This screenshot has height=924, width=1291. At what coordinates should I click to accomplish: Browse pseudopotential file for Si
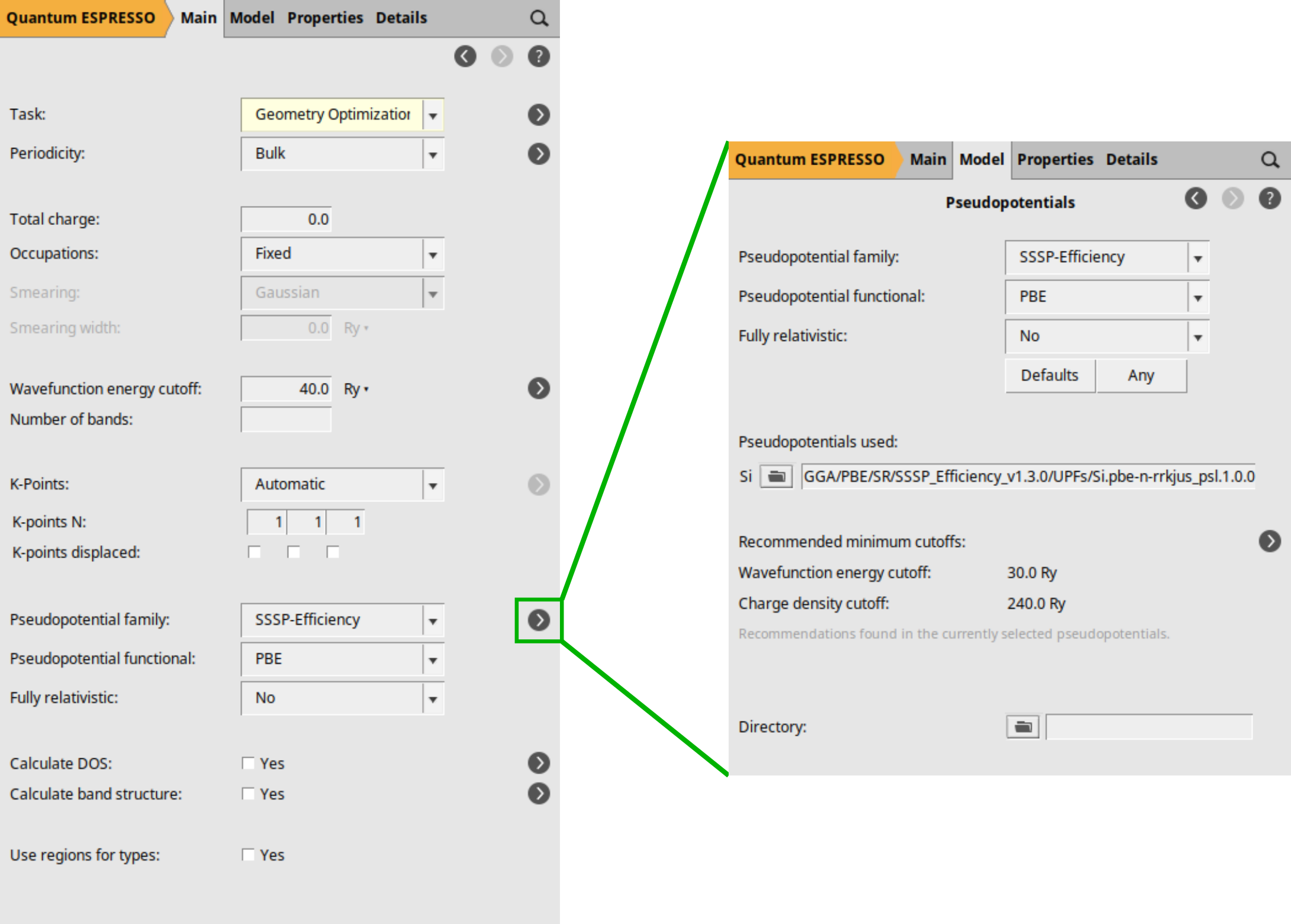pyautogui.click(x=776, y=477)
